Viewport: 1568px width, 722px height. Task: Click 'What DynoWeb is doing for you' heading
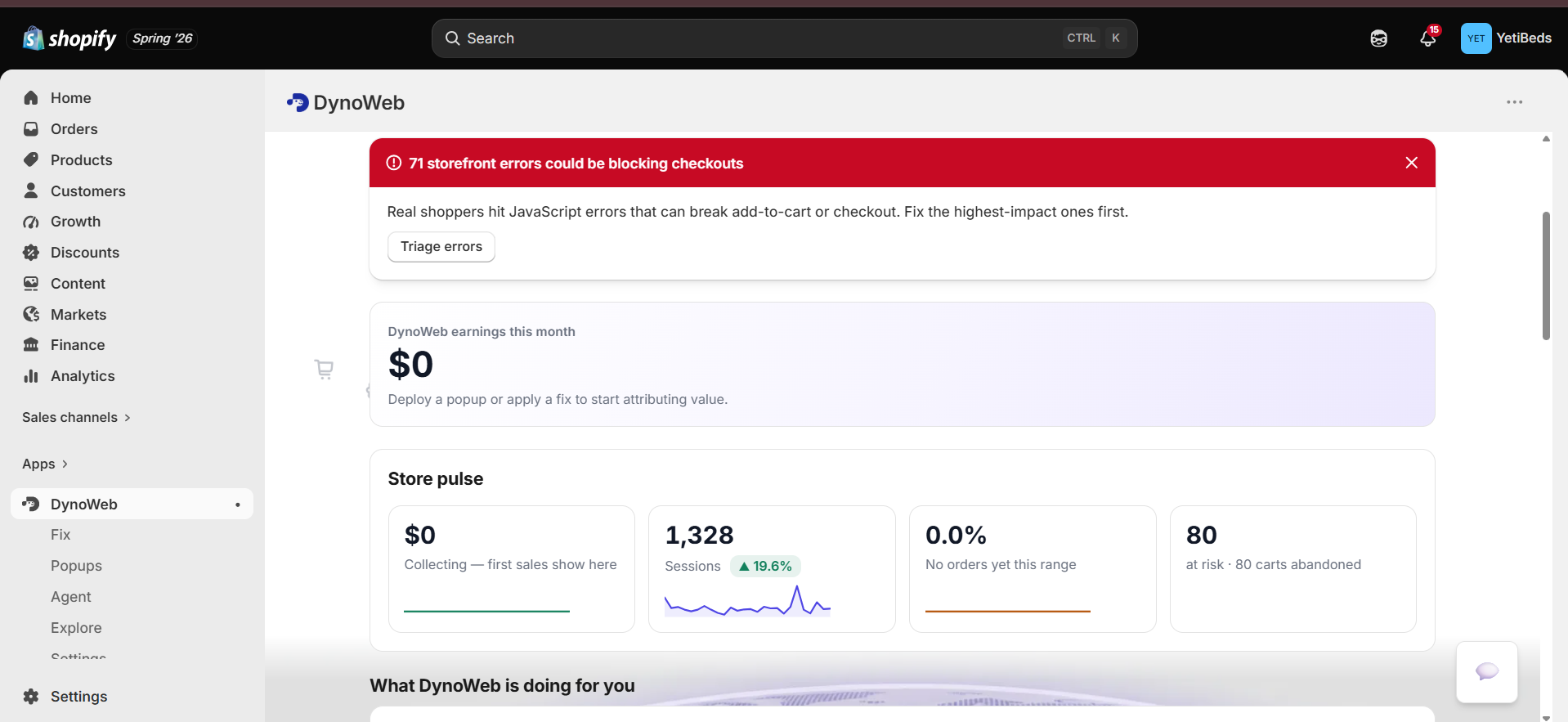[502, 686]
